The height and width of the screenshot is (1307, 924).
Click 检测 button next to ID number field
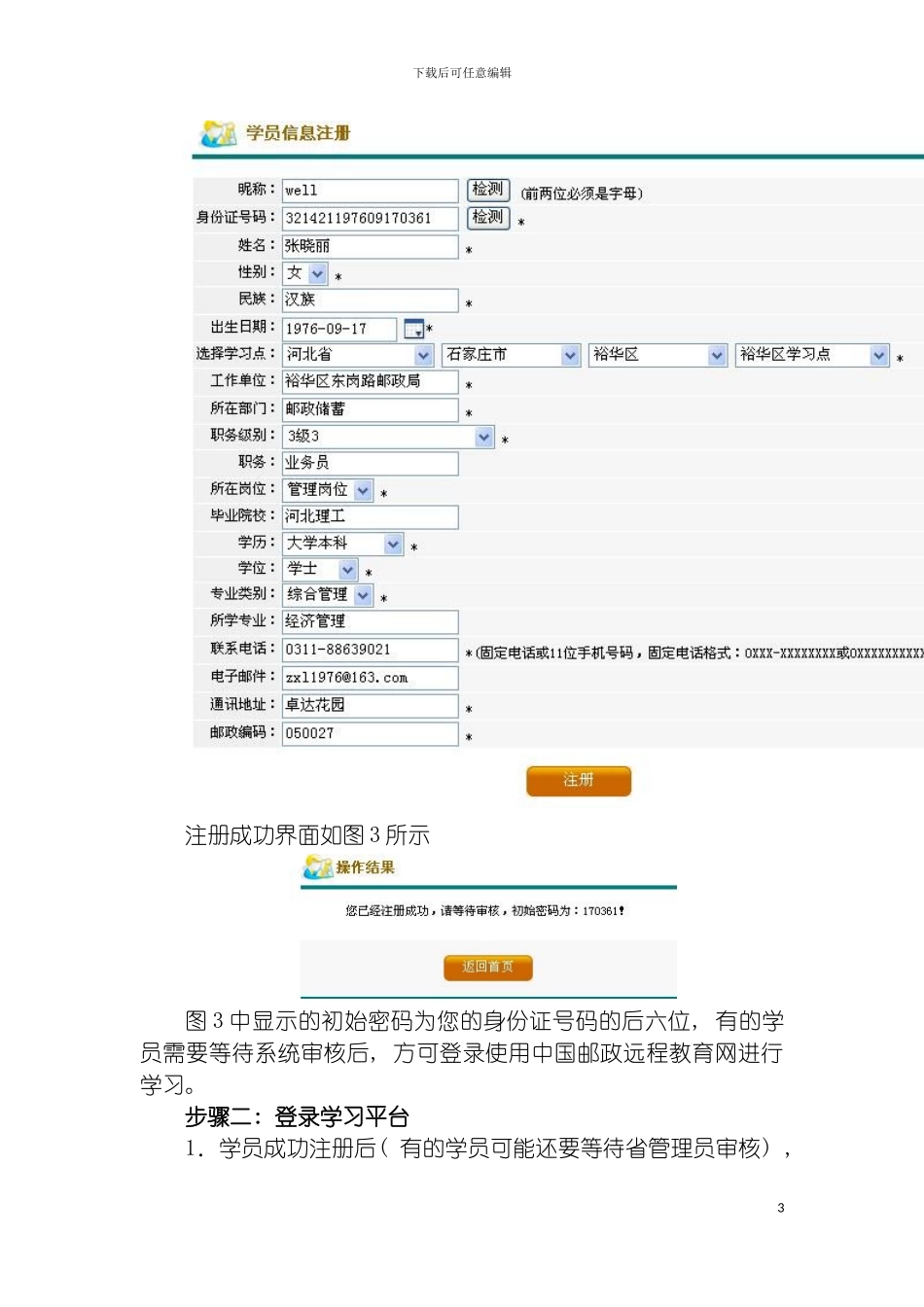pos(488,217)
